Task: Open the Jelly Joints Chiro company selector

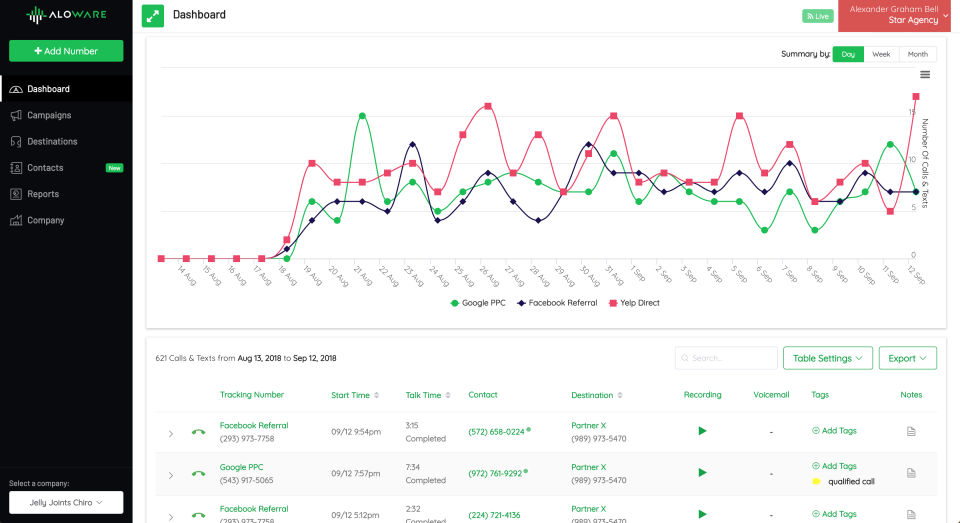Action: [66, 502]
